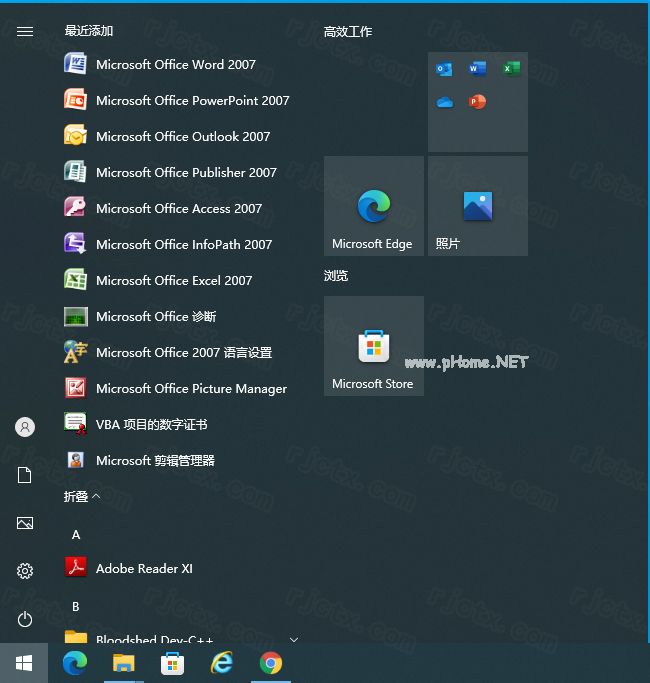
Task: Click the VBA 项目的数字证书 icon
Action: [75, 424]
